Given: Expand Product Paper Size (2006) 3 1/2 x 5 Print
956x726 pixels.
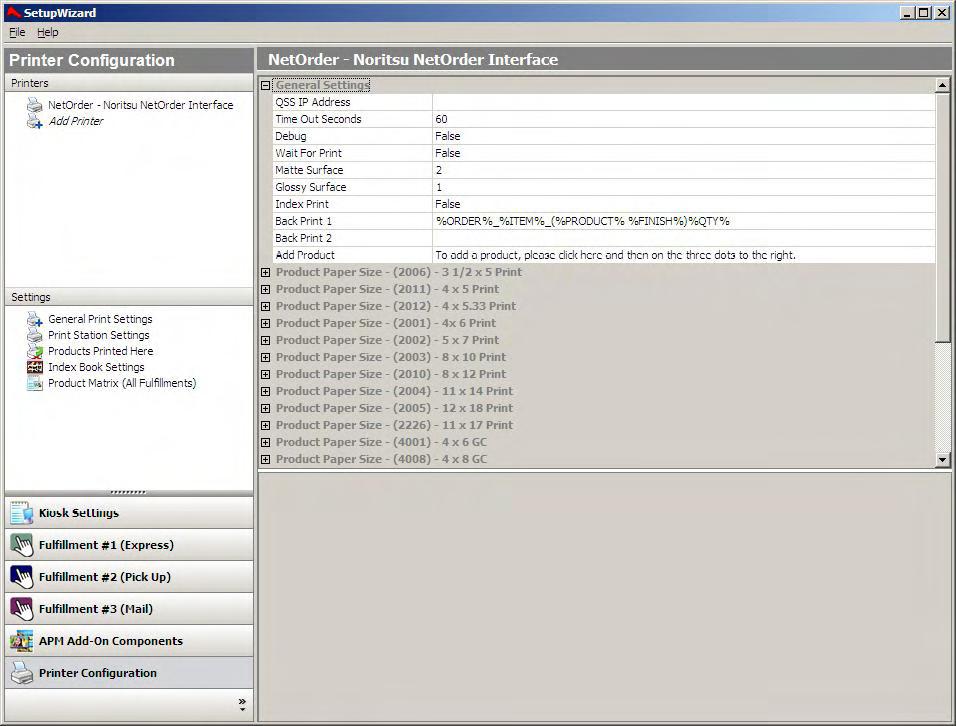Looking at the screenshot, I should tap(265, 272).
